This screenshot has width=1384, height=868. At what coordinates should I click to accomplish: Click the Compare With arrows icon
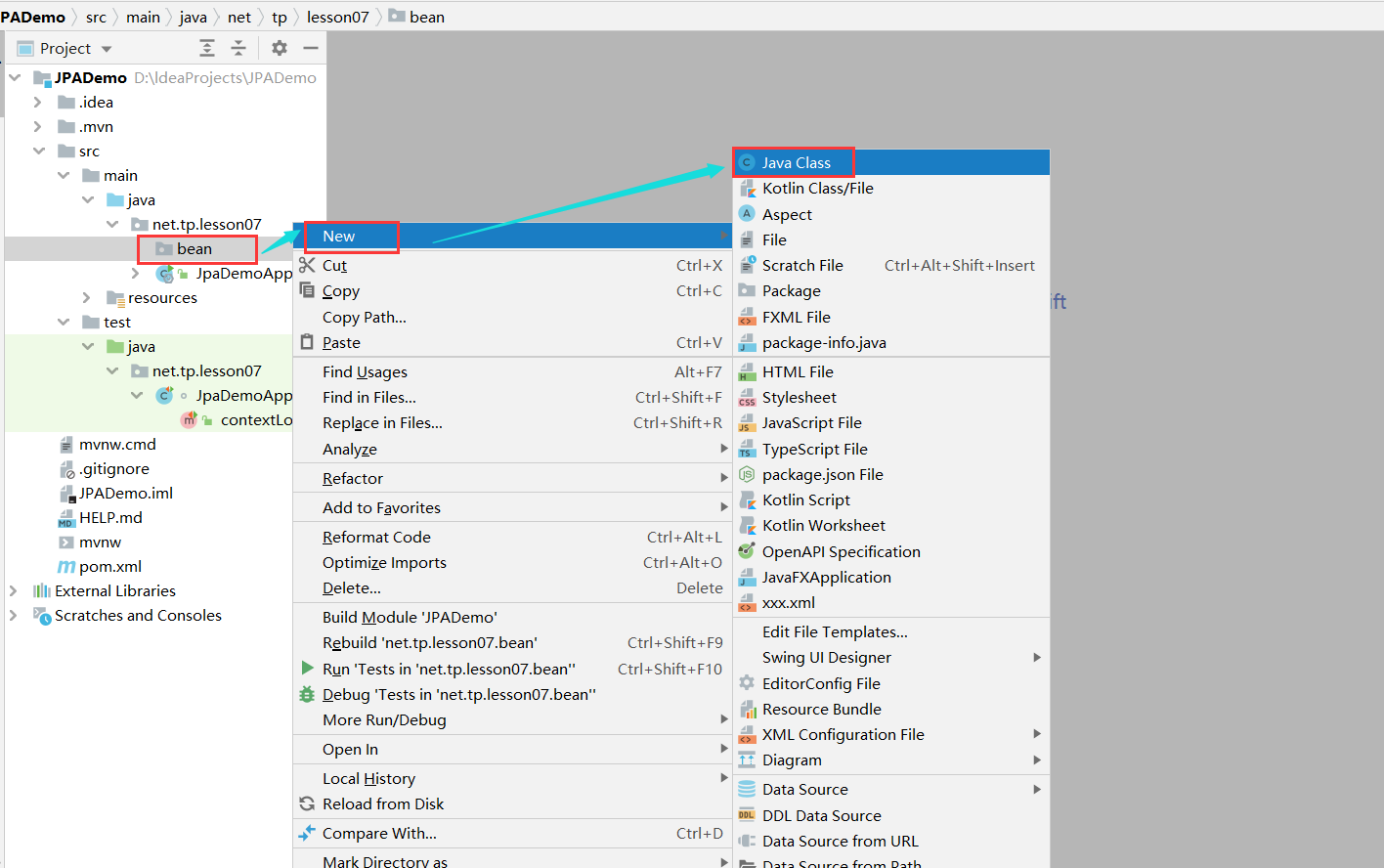click(x=307, y=833)
